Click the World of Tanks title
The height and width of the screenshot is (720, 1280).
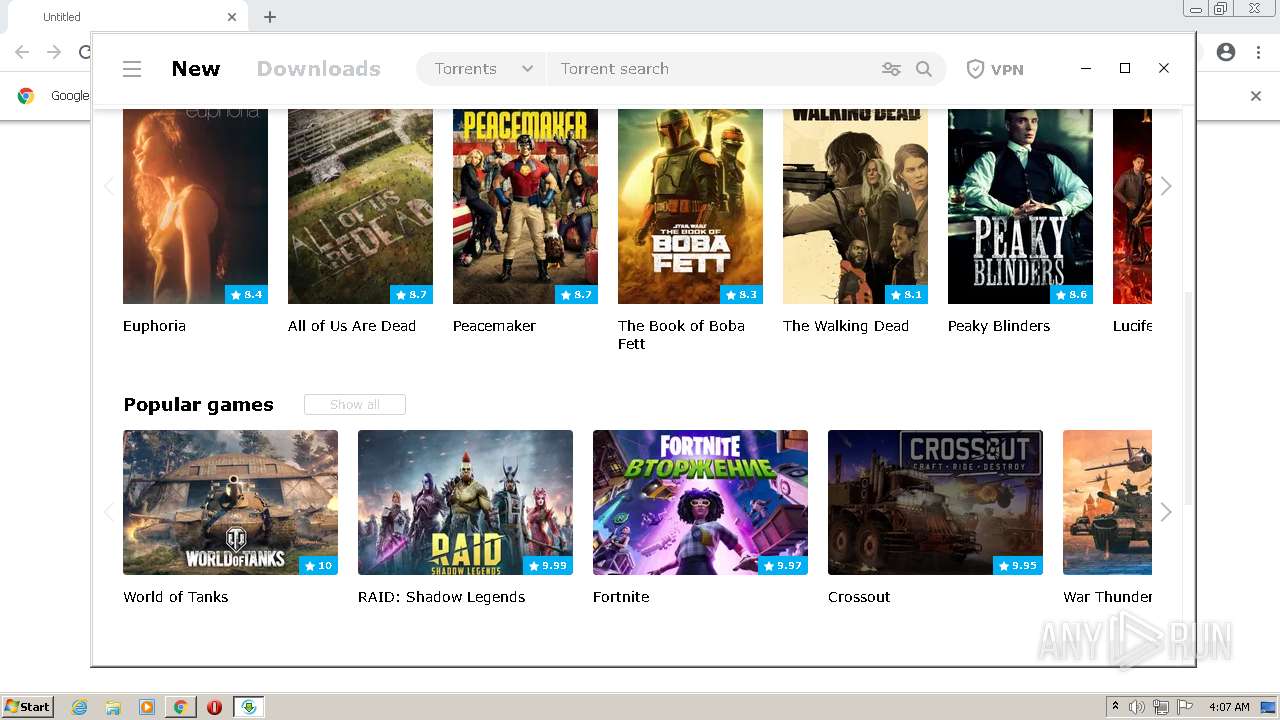(176, 597)
